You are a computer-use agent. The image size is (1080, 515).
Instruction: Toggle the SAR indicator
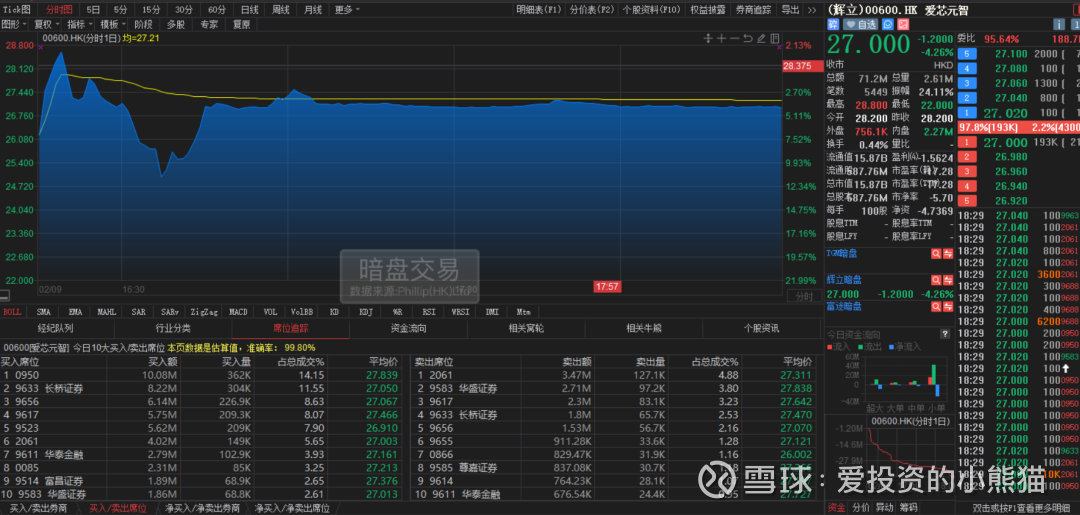click(x=138, y=312)
